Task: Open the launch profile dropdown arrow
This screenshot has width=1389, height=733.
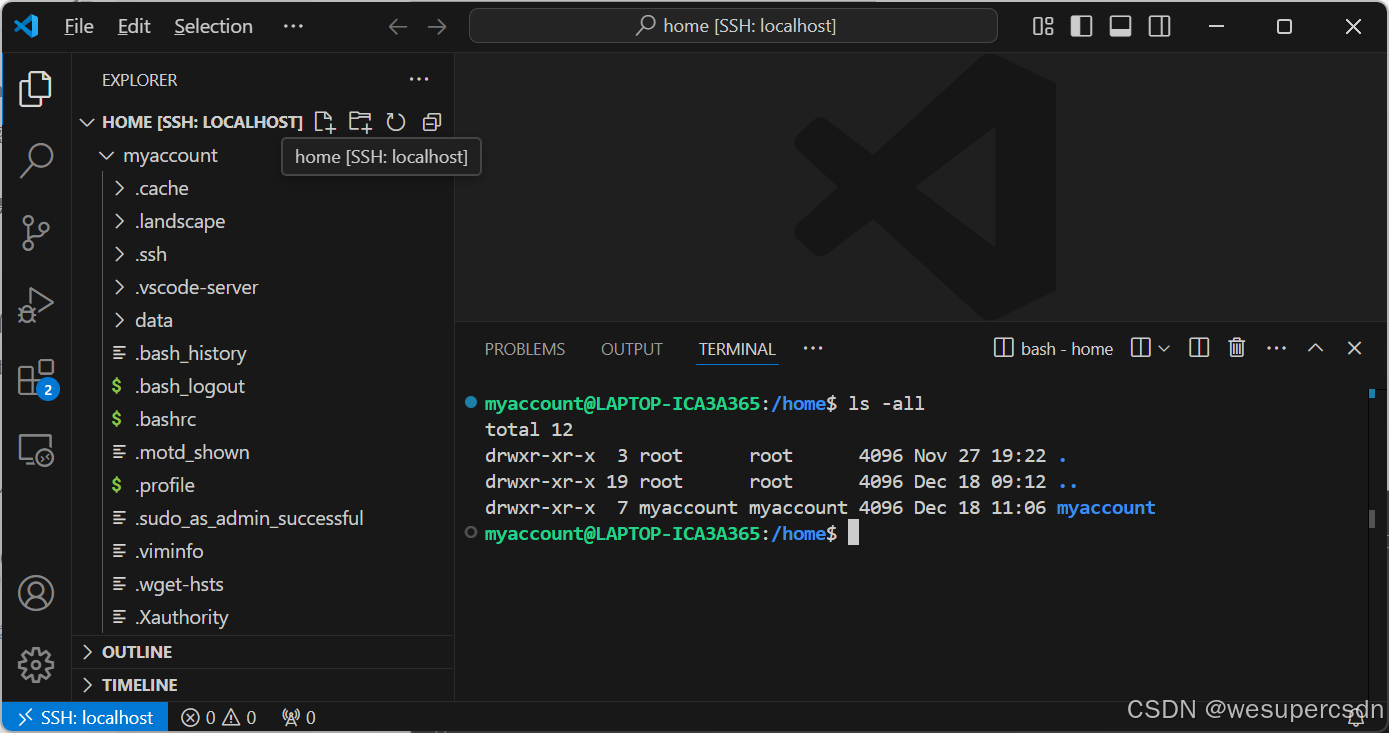Action: point(1164,348)
